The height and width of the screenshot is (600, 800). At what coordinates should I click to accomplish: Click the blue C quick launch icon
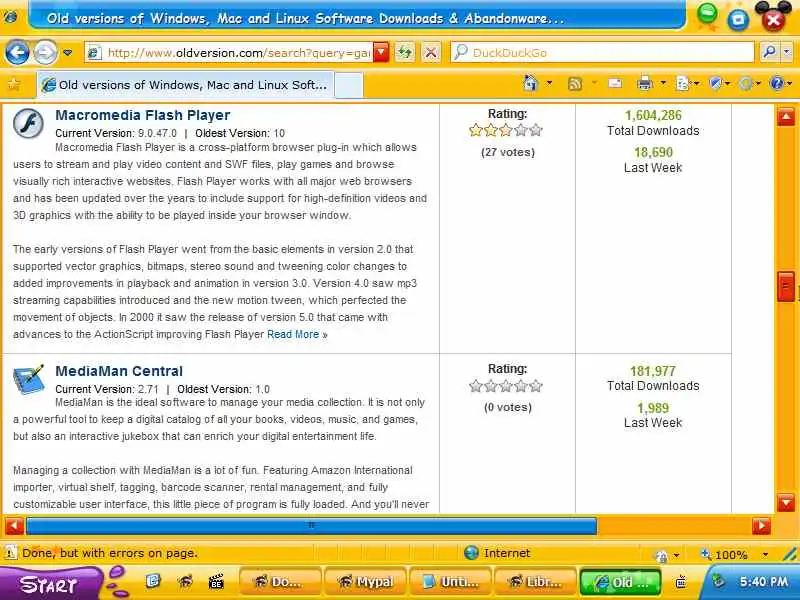tap(153, 581)
